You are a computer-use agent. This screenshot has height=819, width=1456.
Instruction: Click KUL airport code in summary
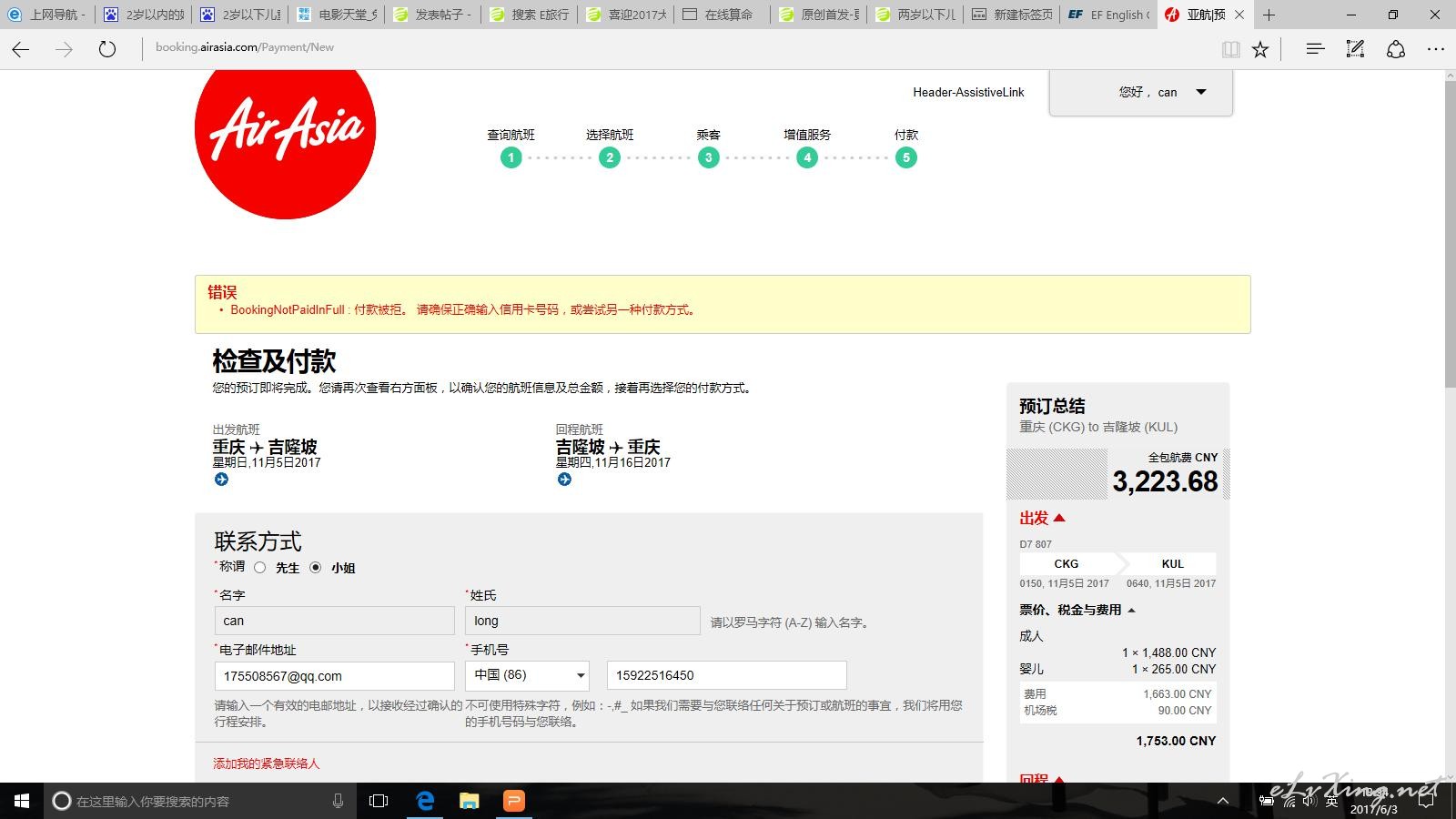point(1172,563)
